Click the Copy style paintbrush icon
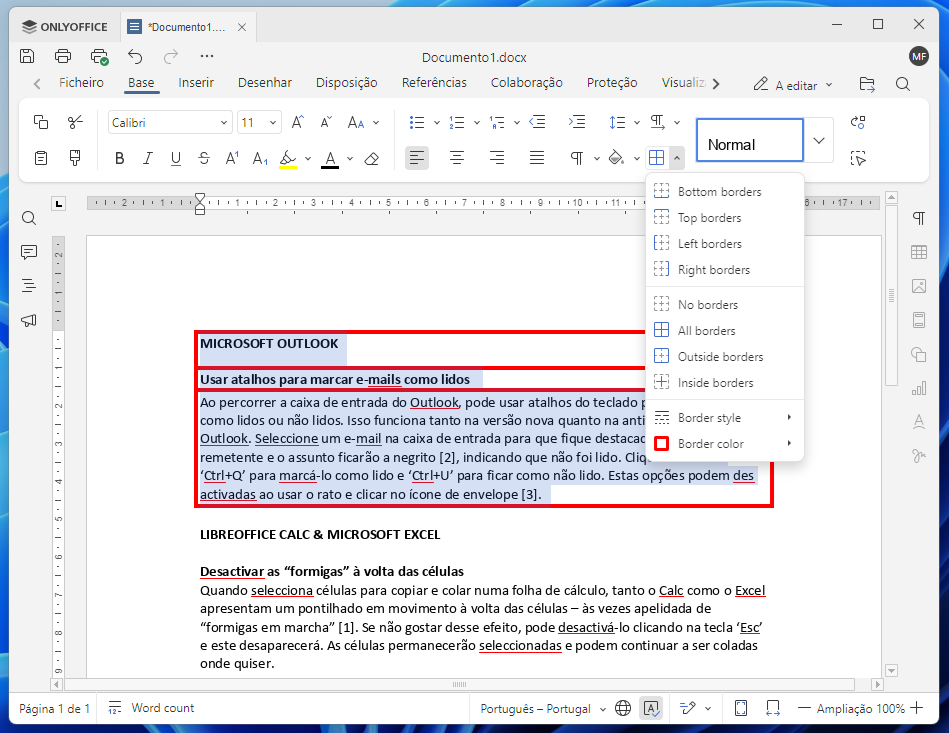This screenshot has width=949, height=733. (x=75, y=158)
